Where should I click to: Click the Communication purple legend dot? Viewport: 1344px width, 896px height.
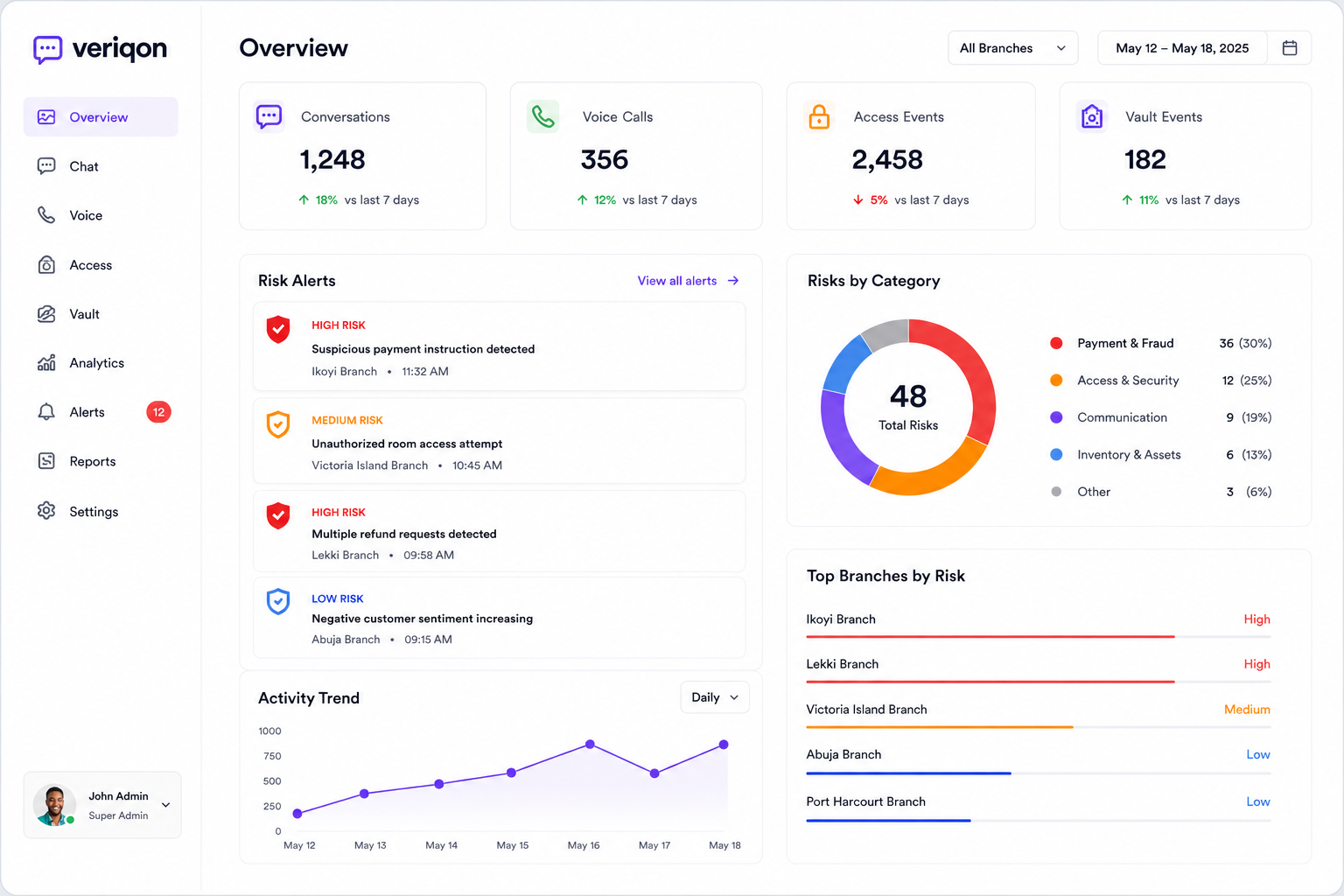coord(1056,417)
